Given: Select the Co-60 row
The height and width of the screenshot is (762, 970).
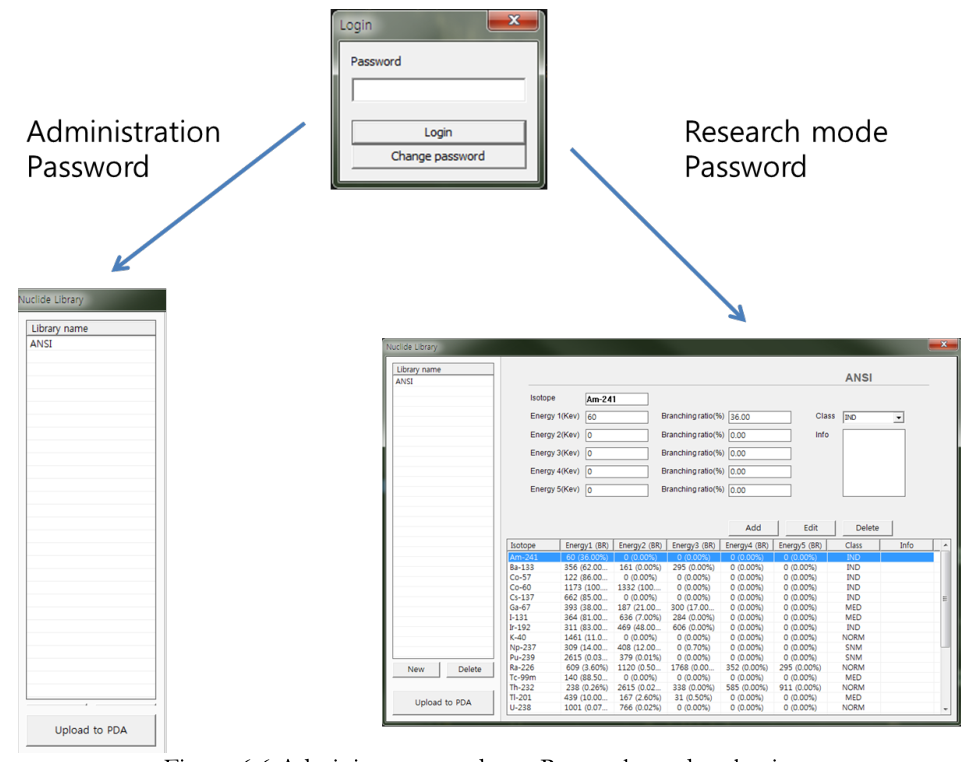Looking at the screenshot, I should point(721,588).
